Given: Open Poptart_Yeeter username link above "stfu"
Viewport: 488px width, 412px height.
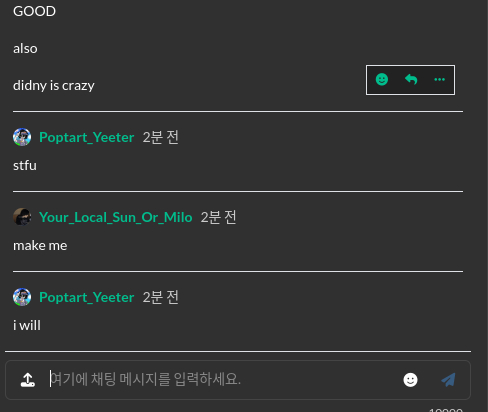Looking at the screenshot, I should [87, 137].
